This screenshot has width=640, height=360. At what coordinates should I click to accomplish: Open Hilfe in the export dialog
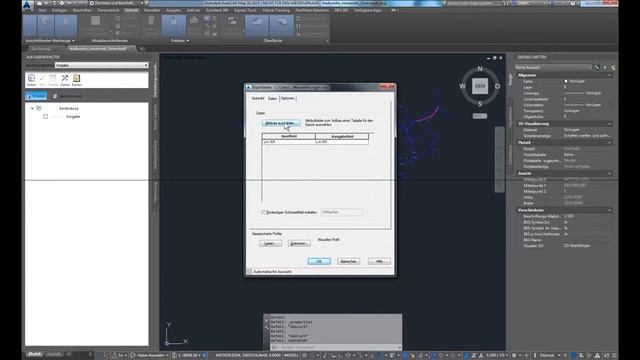click(x=379, y=261)
